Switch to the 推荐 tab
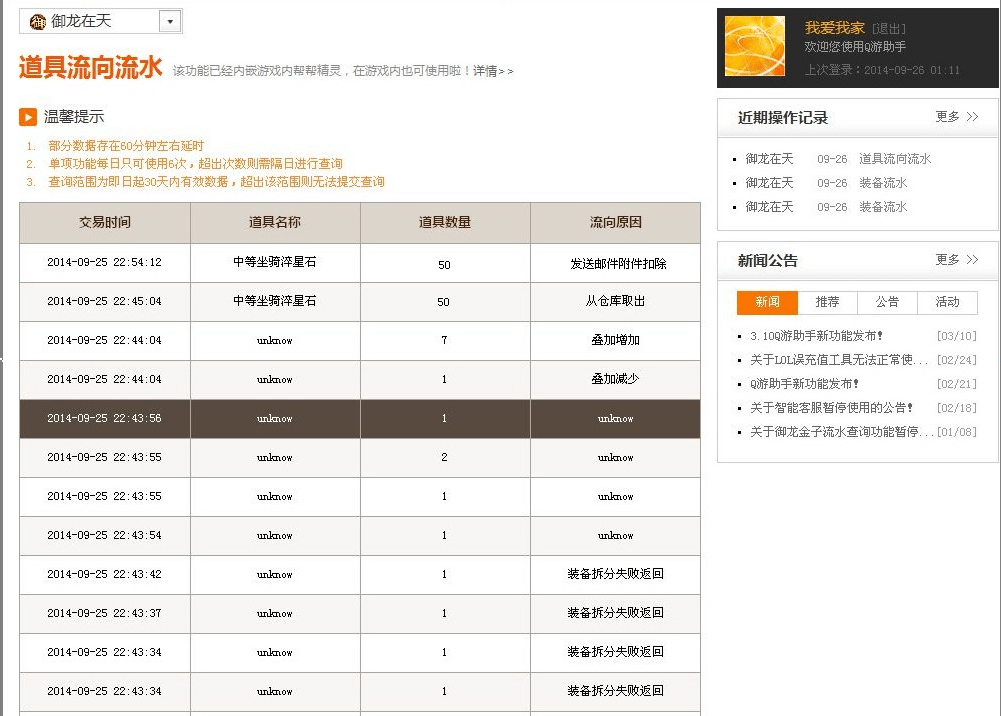Screen dimensions: 1001x716 pyautogui.click(x=827, y=302)
